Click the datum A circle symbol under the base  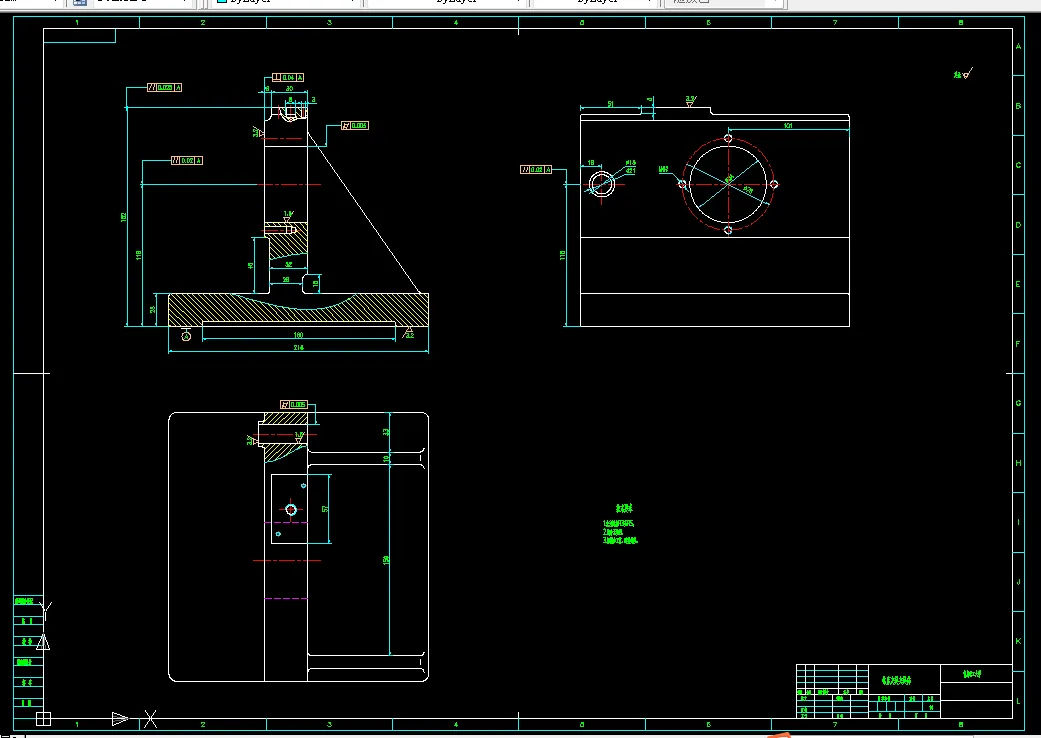coord(186,336)
